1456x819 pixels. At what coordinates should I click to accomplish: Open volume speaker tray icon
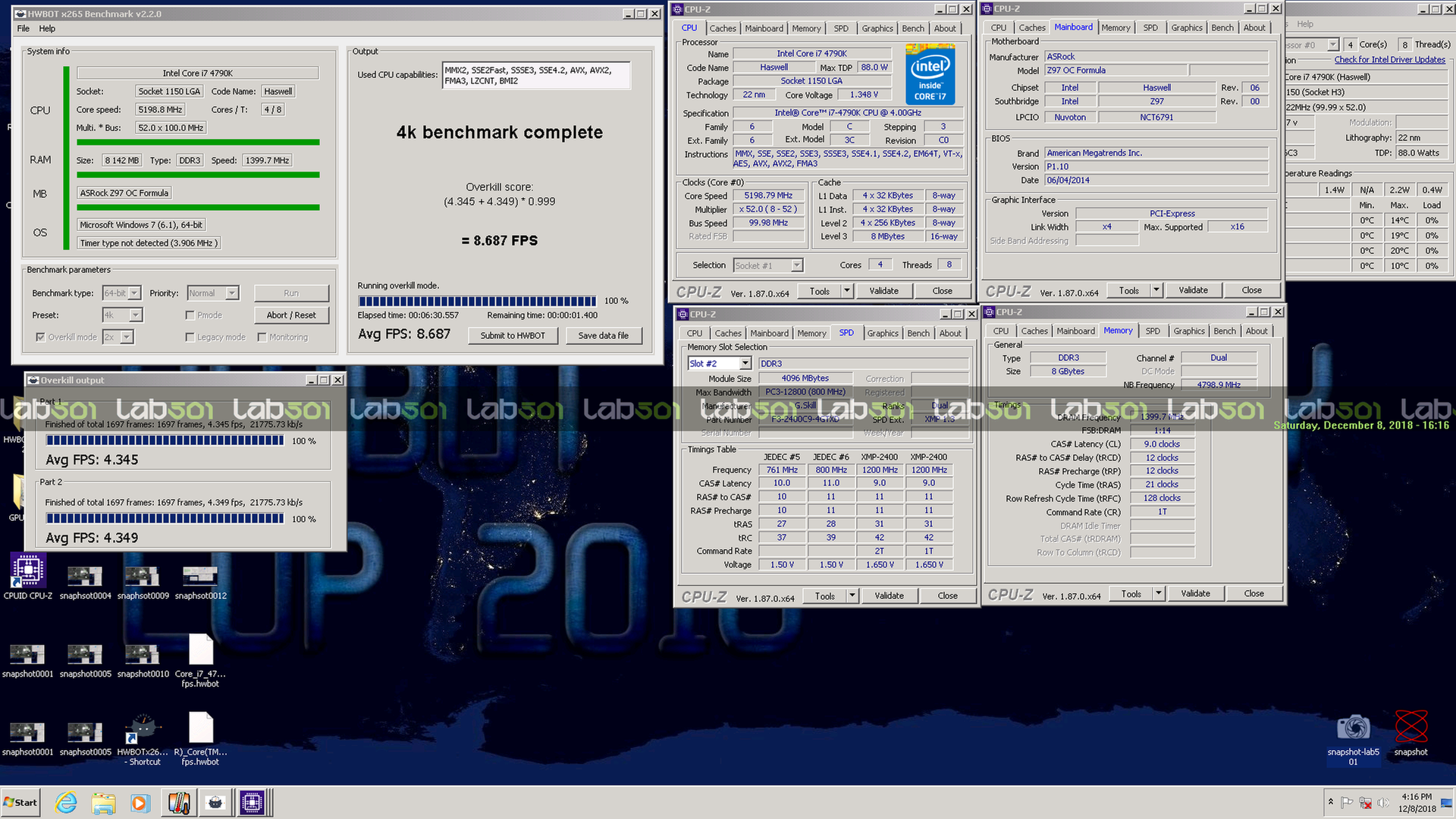click(1383, 802)
